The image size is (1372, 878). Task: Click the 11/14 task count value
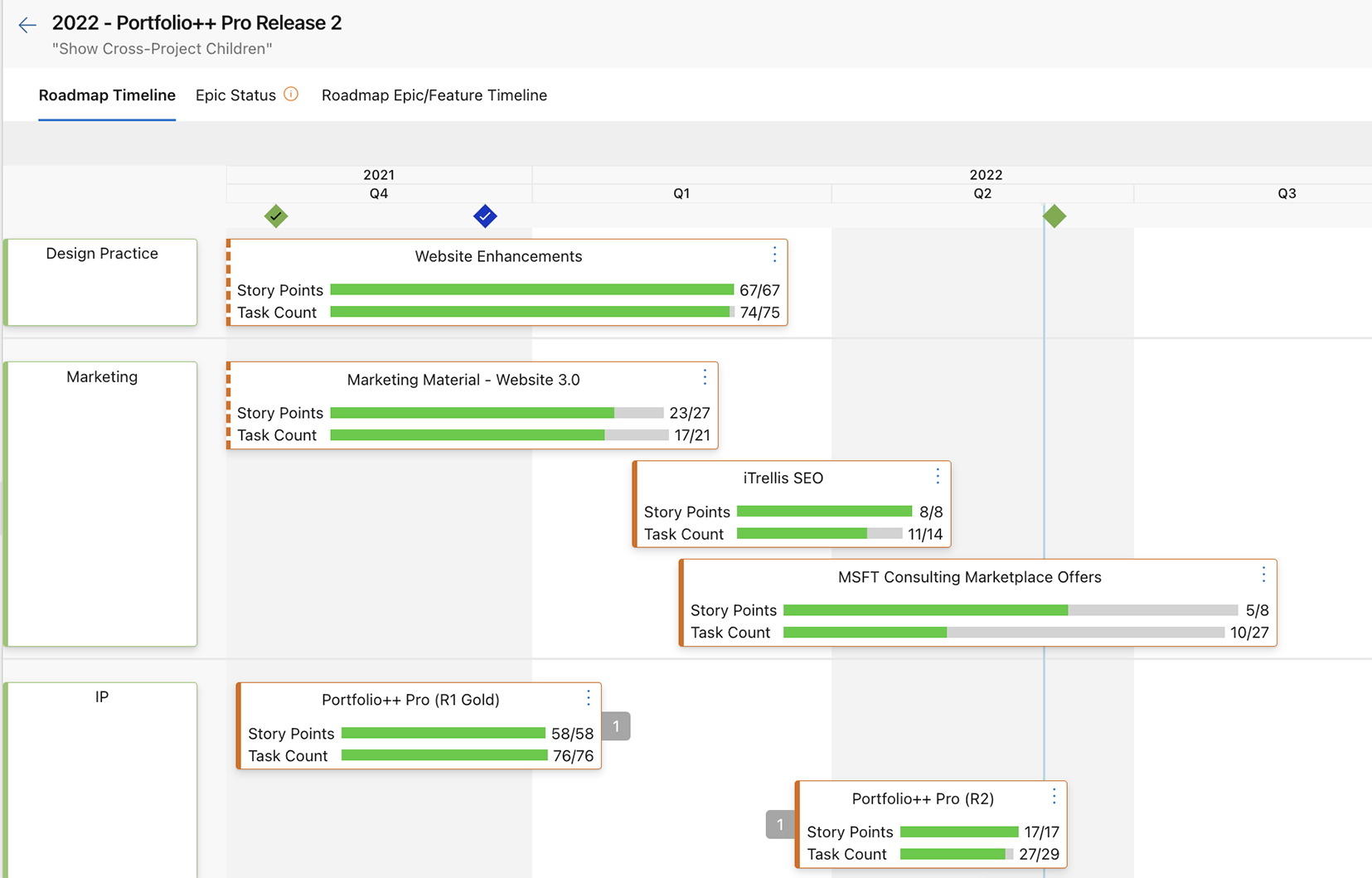click(x=925, y=534)
